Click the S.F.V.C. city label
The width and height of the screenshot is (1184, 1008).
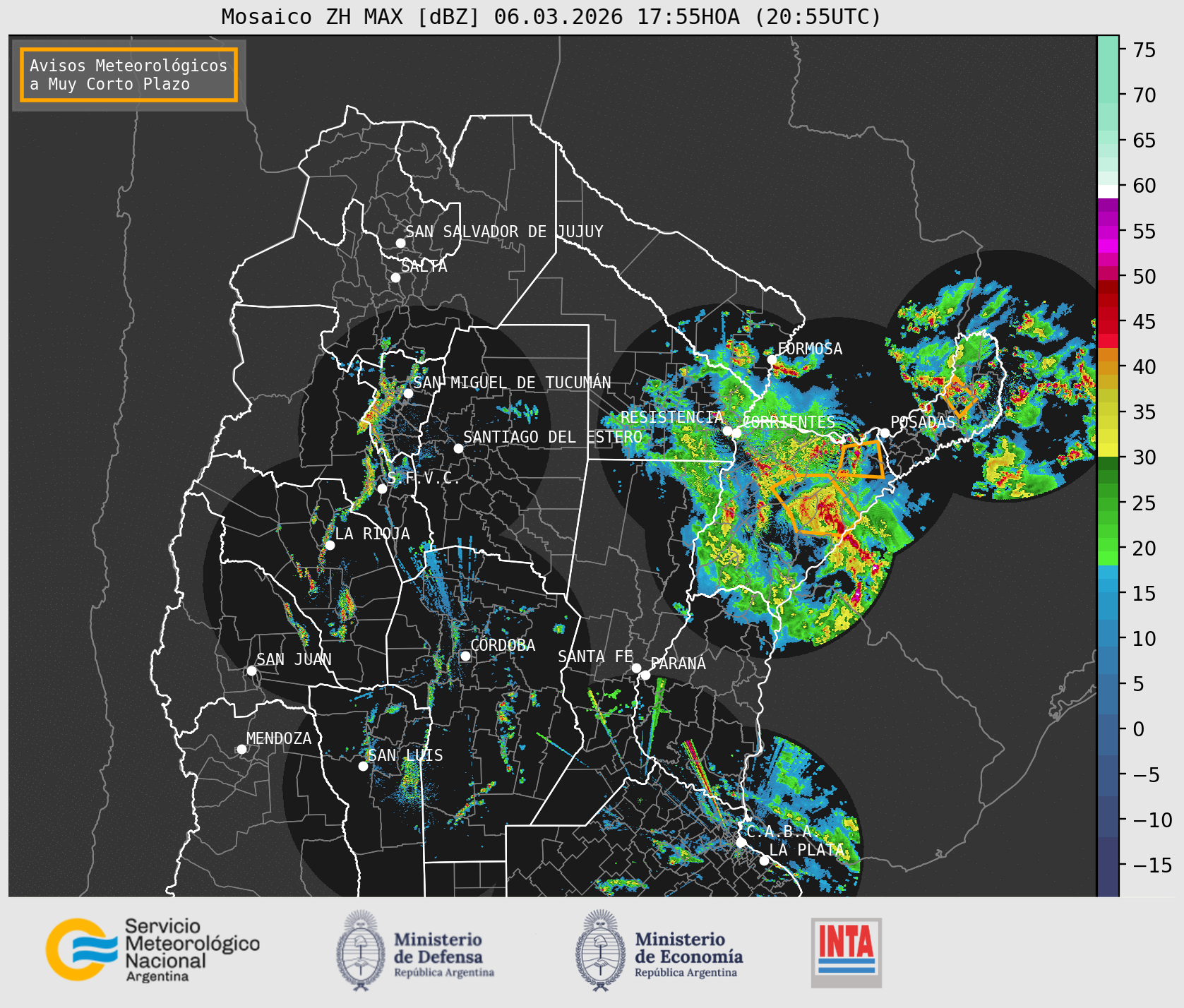pyautogui.click(x=424, y=479)
